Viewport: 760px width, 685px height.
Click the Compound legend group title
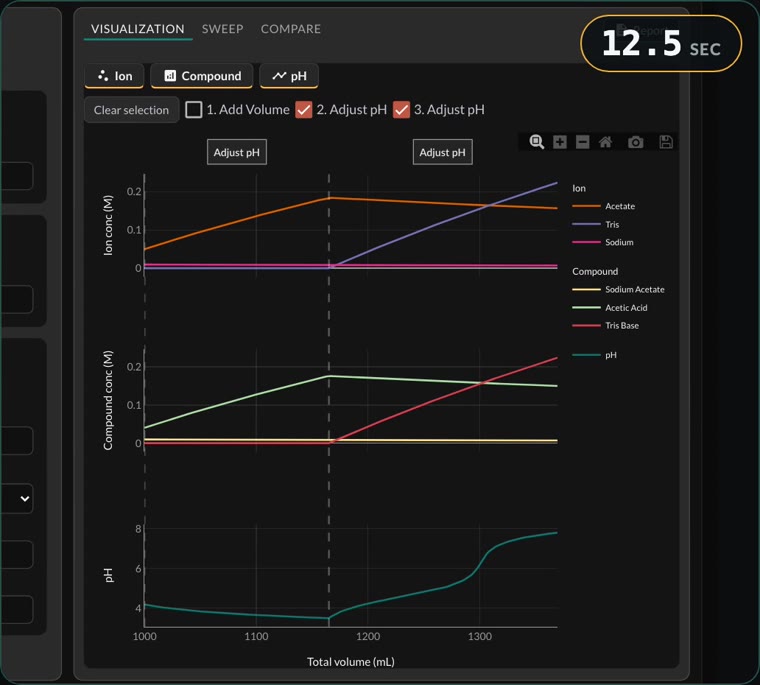tap(595, 271)
